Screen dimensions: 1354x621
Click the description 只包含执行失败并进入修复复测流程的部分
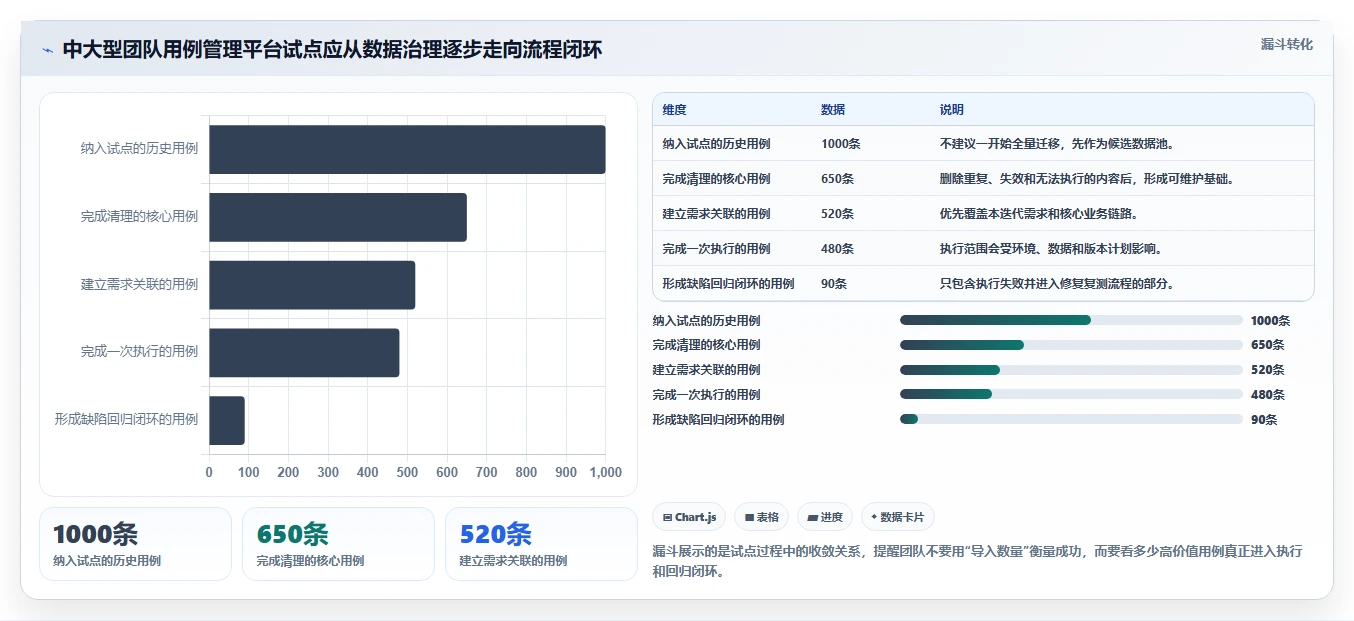tap(1056, 284)
